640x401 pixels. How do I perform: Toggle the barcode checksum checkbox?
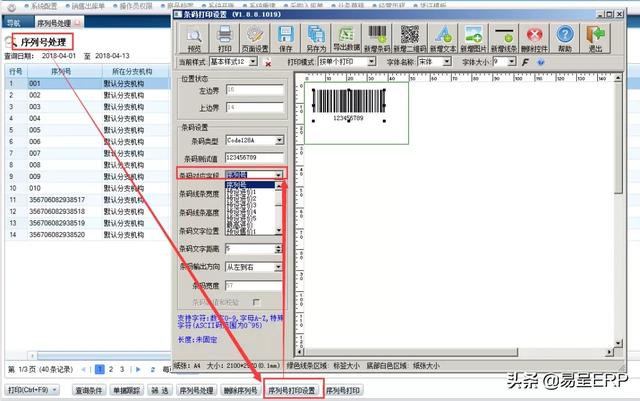pyautogui.click(x=257, y=302)
